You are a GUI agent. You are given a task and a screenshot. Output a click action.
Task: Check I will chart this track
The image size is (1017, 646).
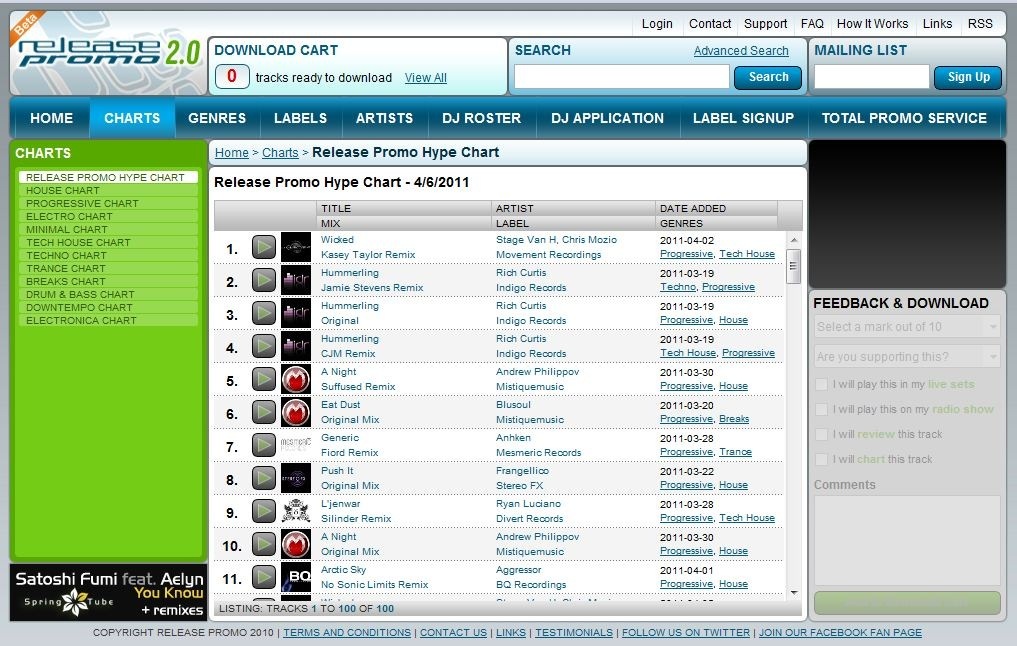coord(821,459)
